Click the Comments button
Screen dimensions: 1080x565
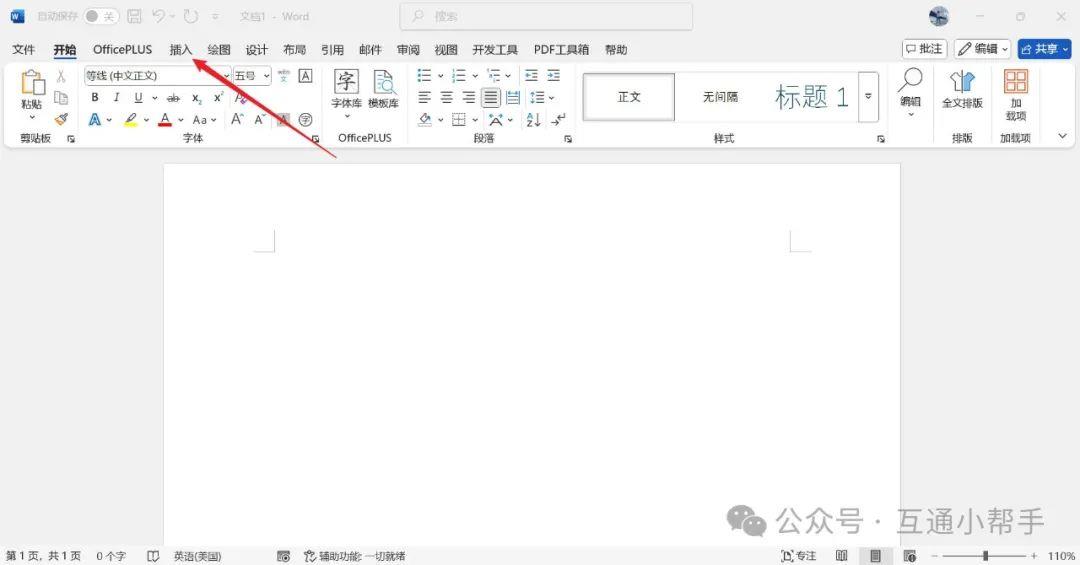(924, 49)
